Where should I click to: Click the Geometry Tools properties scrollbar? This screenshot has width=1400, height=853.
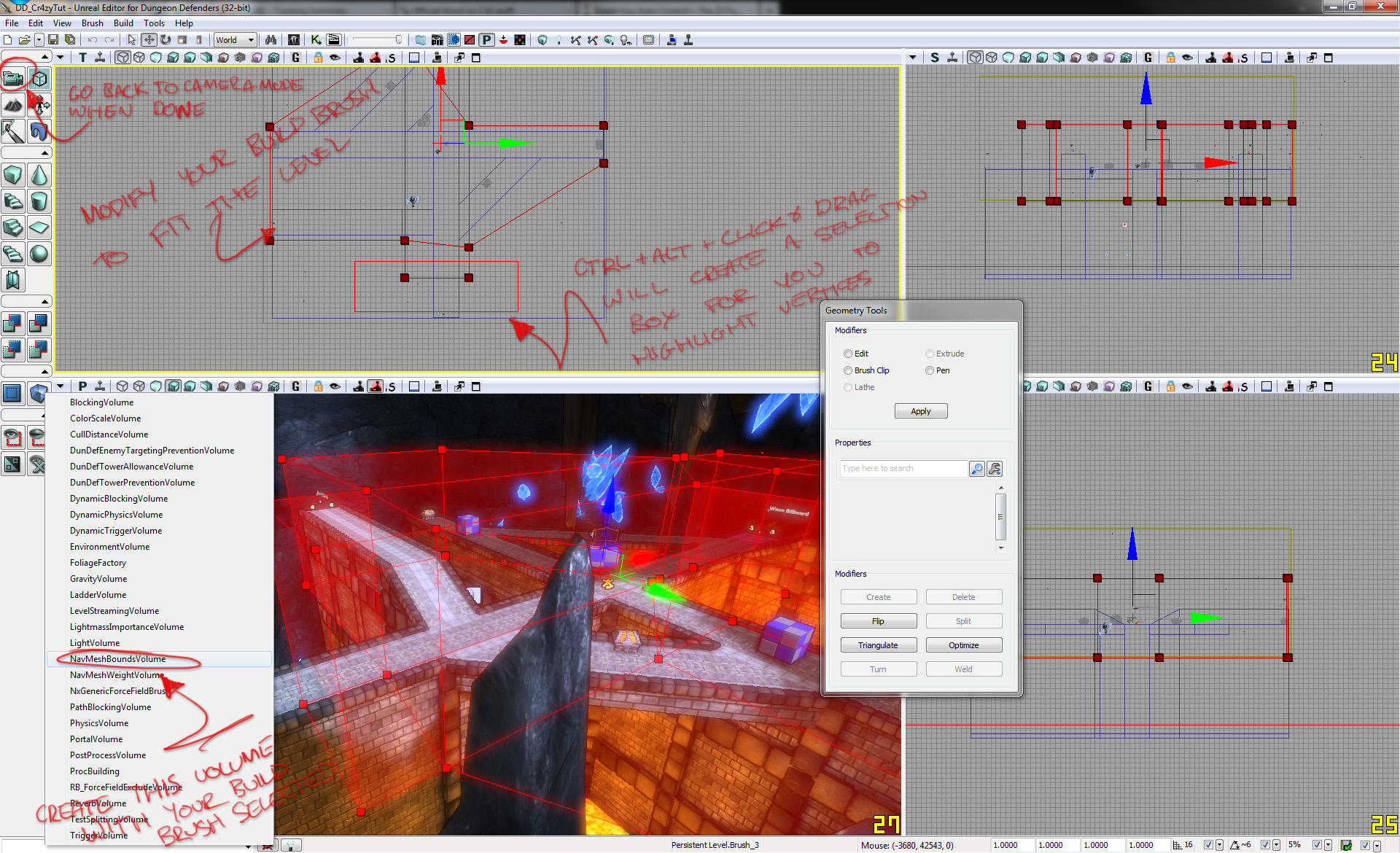pos(1000,517)
